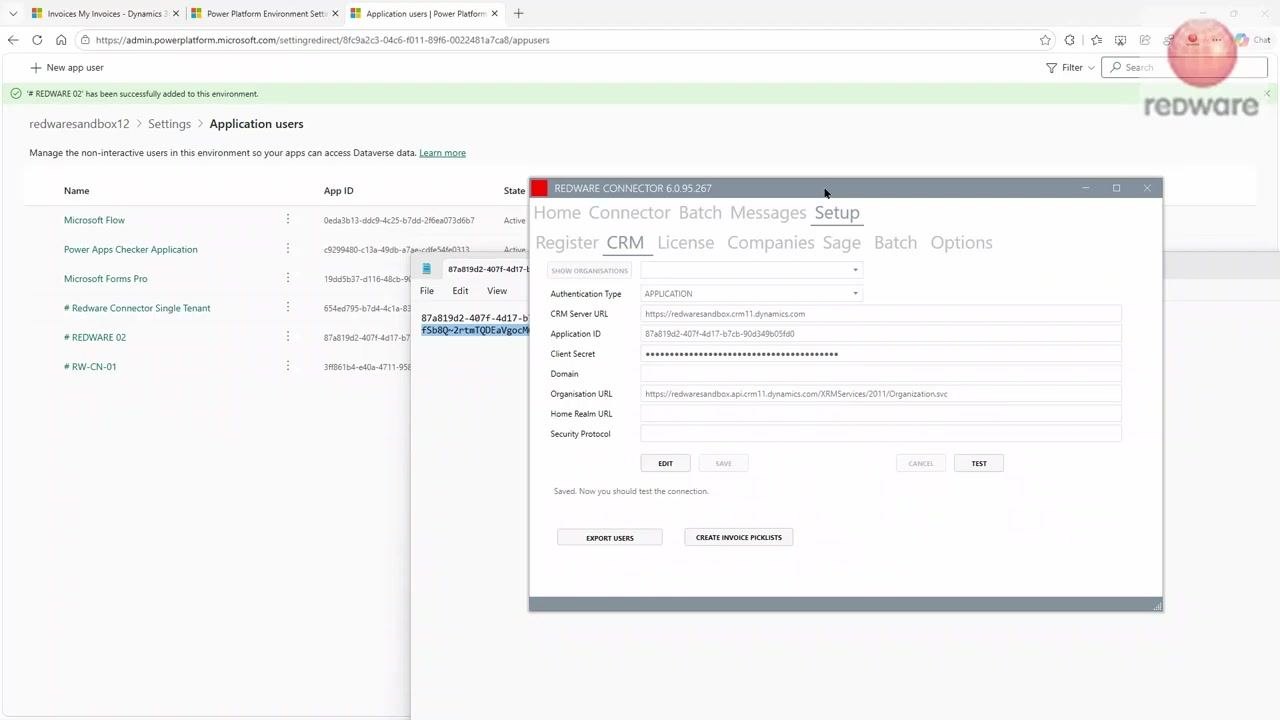Click the Edit button
Image resolution: width=1280 pixels, height=720 pixels.
(x=666, y=463)
